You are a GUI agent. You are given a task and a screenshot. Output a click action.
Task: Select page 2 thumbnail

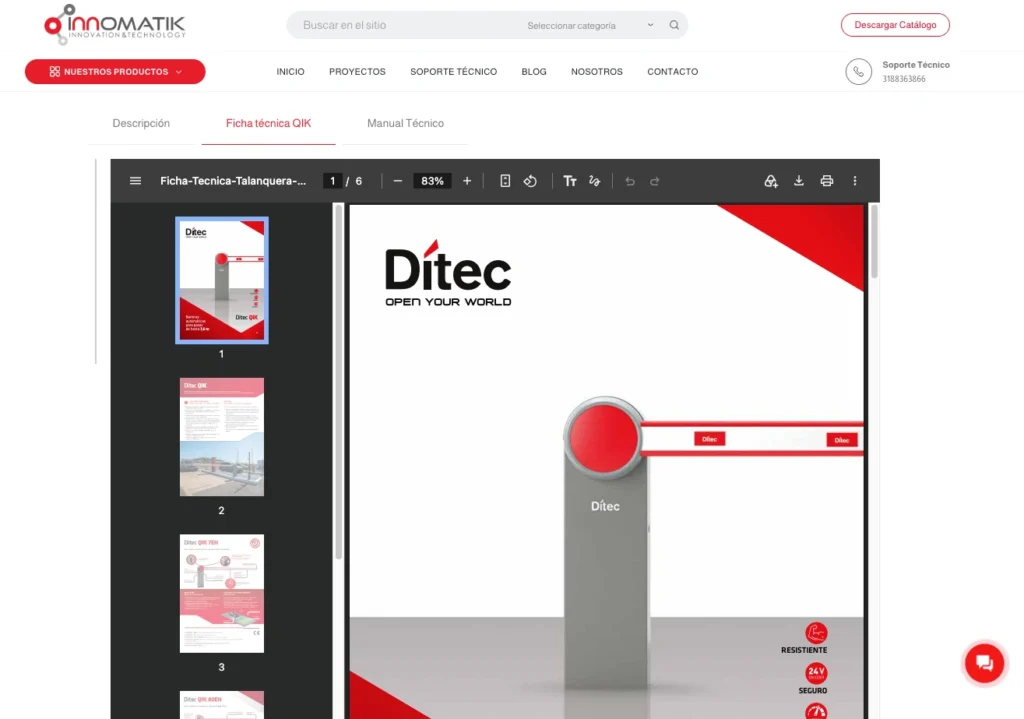tap(222, 437)
